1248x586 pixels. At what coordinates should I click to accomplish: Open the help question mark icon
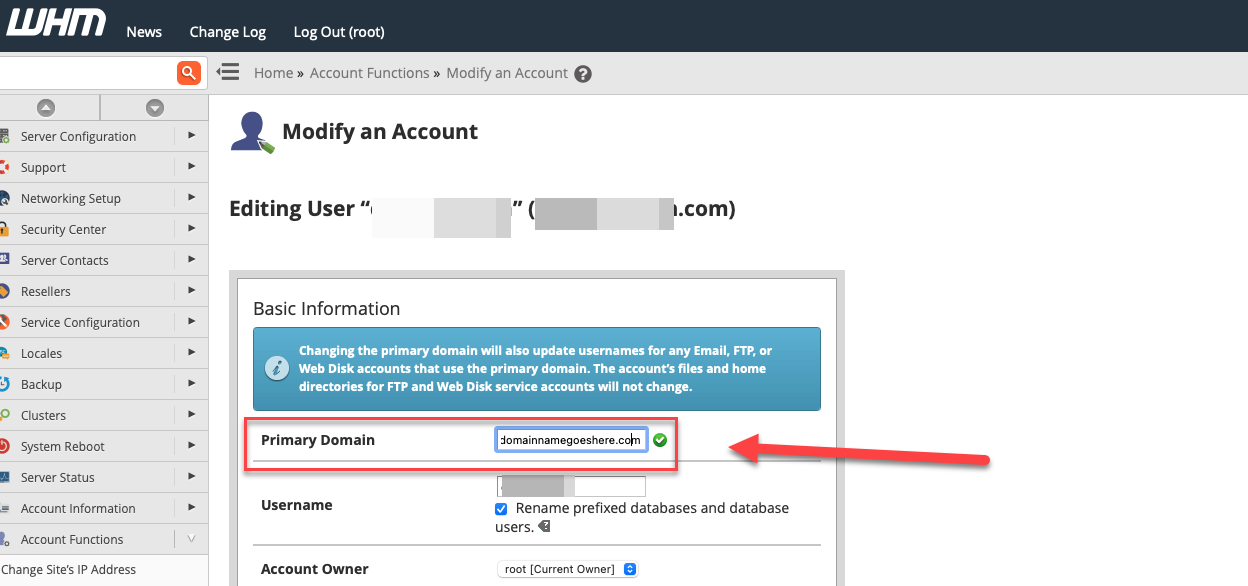(x=583, y=74)
